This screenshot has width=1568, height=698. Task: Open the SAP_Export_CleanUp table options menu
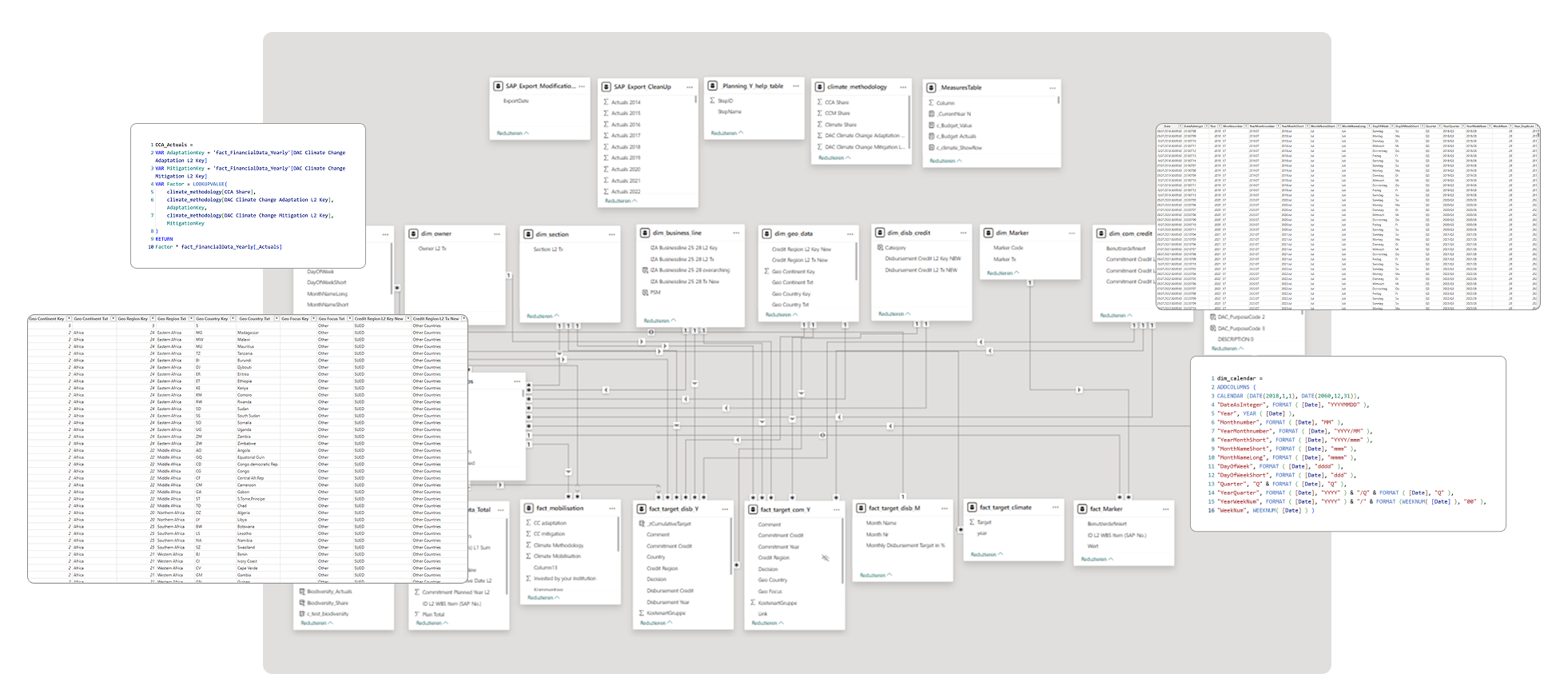[690, 86]
